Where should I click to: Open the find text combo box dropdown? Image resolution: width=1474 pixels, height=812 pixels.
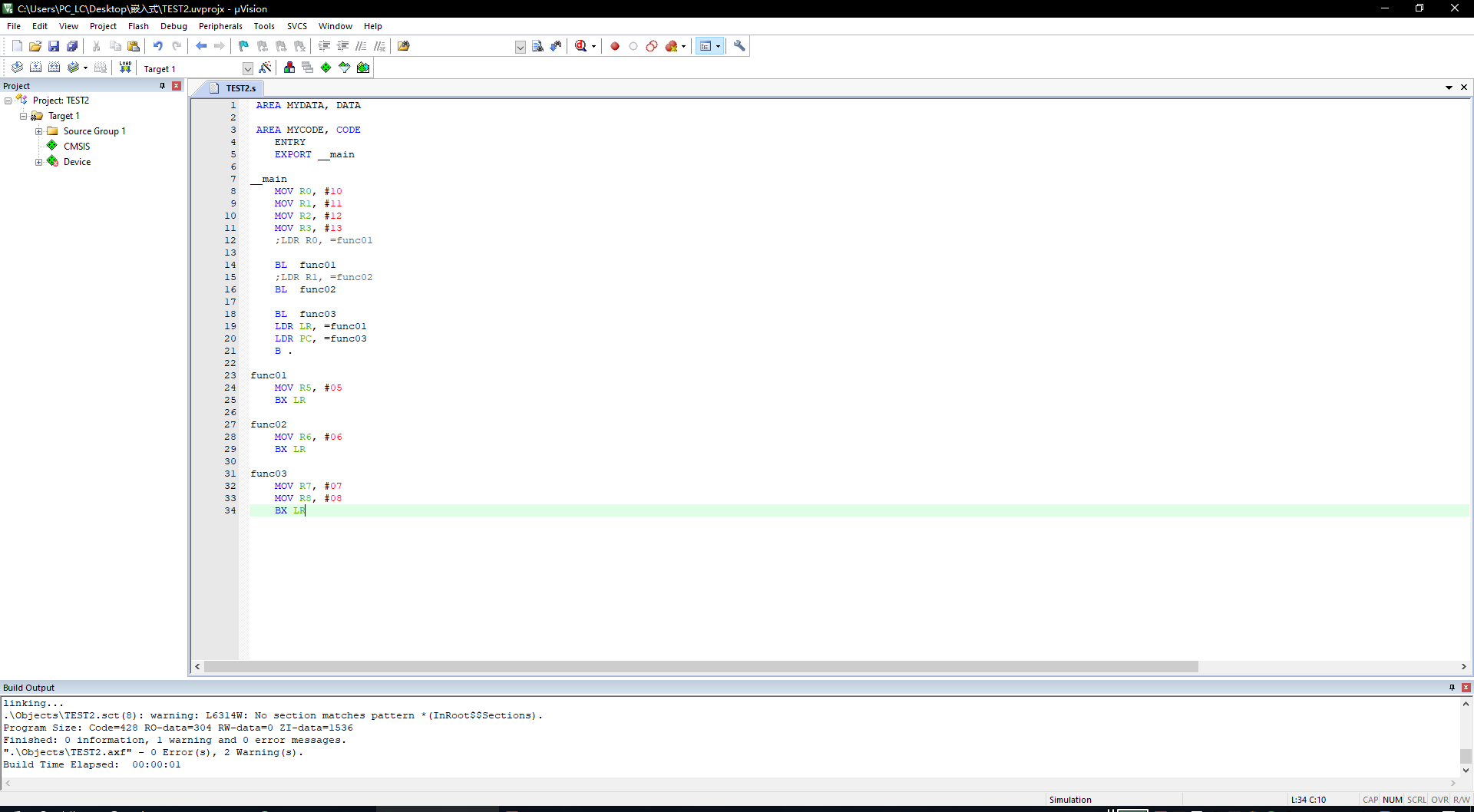coord(520,47)
